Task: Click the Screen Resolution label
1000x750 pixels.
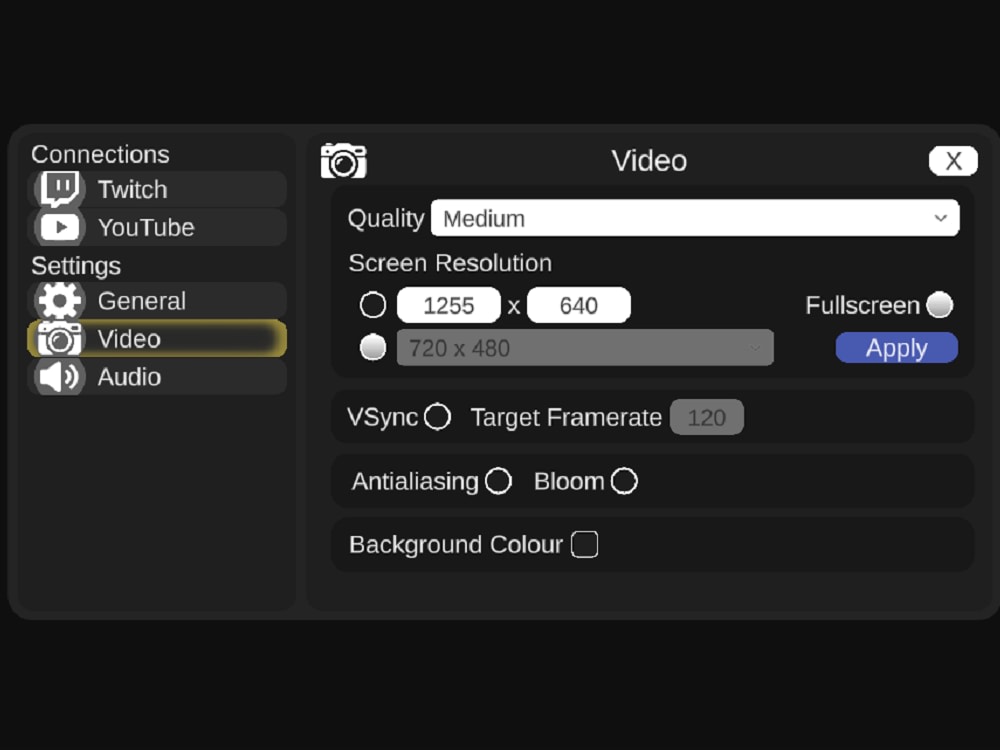Action: [450, 263]
